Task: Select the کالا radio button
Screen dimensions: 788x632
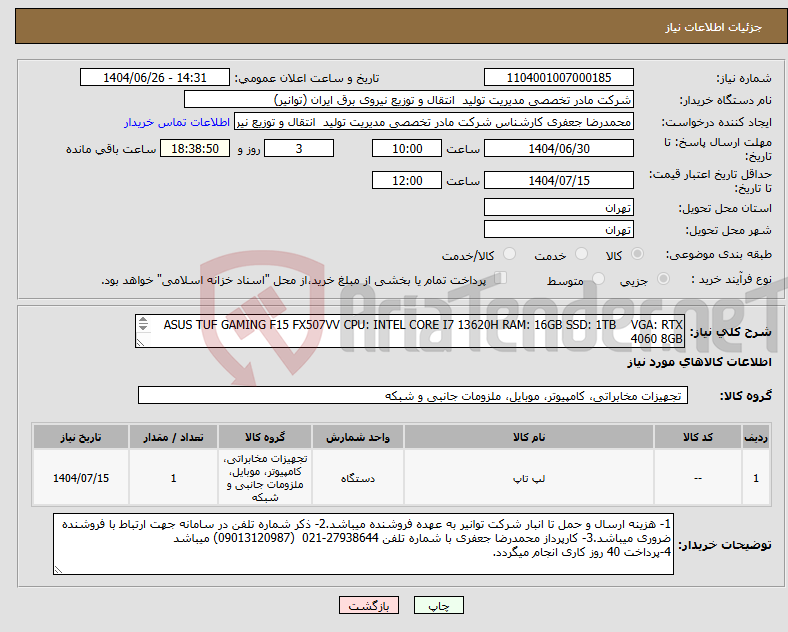Action: click(x=637, y=254)
